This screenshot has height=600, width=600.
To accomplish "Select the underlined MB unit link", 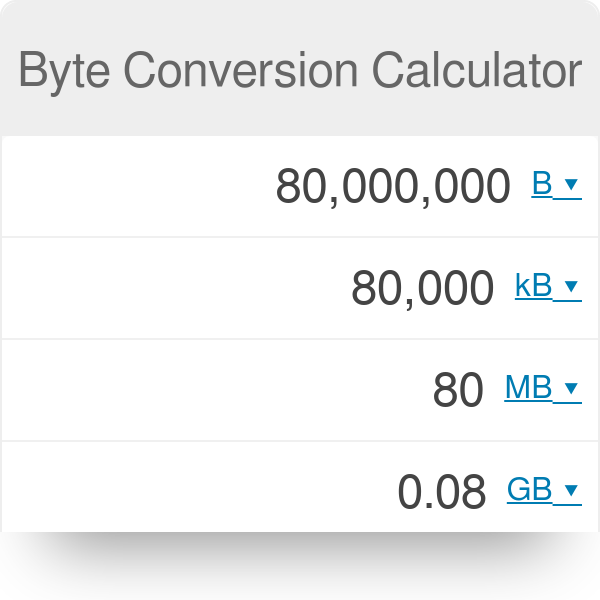I will 529,389.
